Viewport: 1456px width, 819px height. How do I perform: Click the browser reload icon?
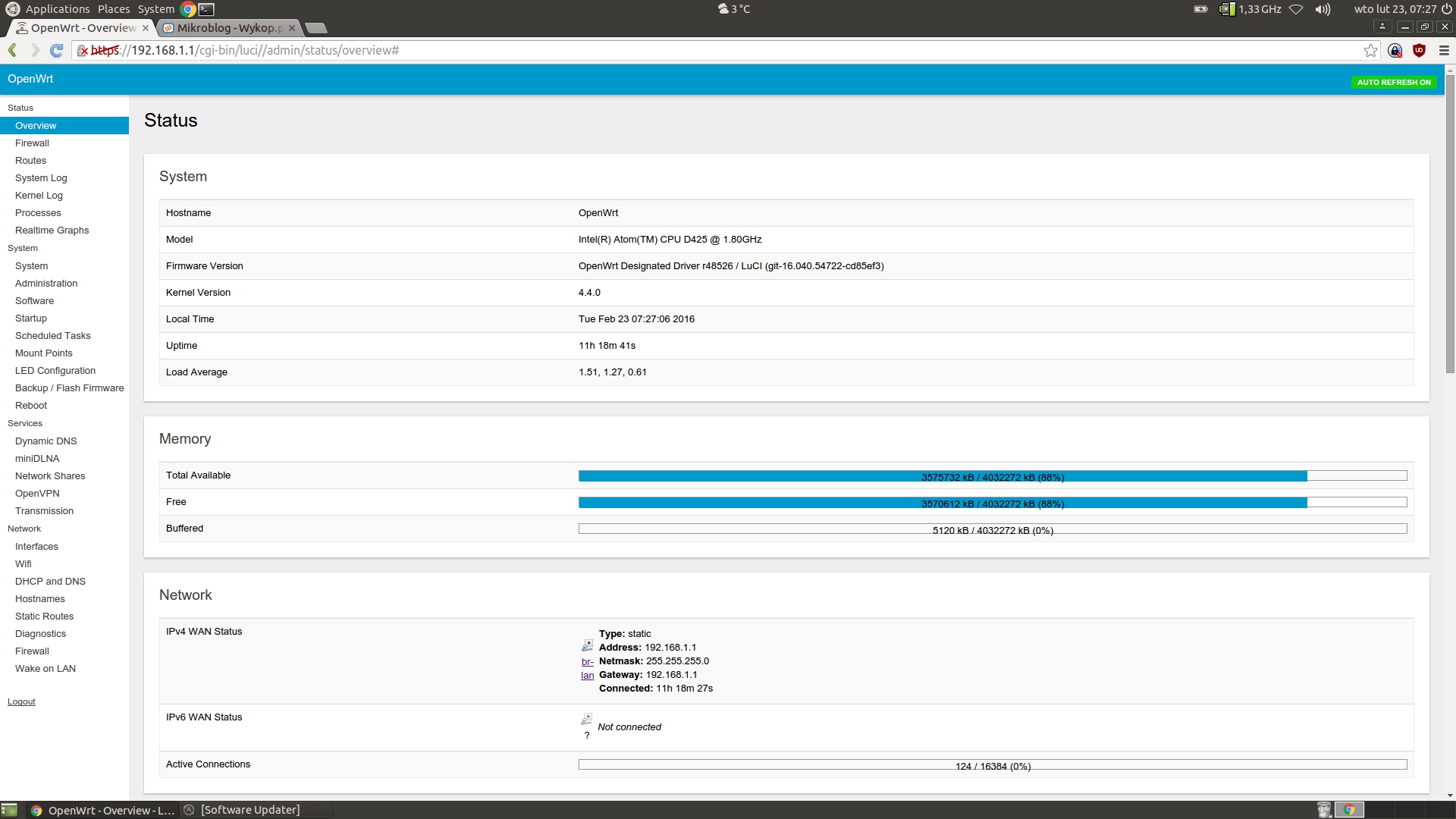(x=56, y=50)
